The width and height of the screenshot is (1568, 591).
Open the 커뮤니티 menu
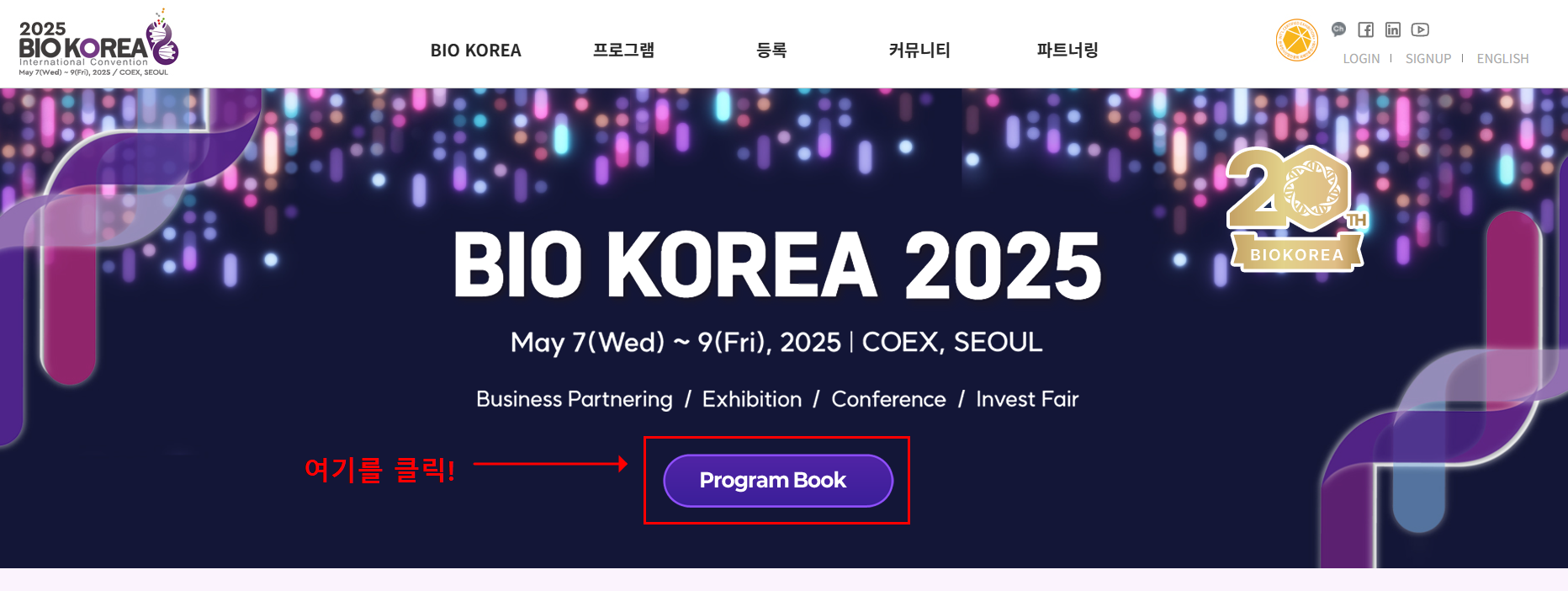click(x=919, y=51)
